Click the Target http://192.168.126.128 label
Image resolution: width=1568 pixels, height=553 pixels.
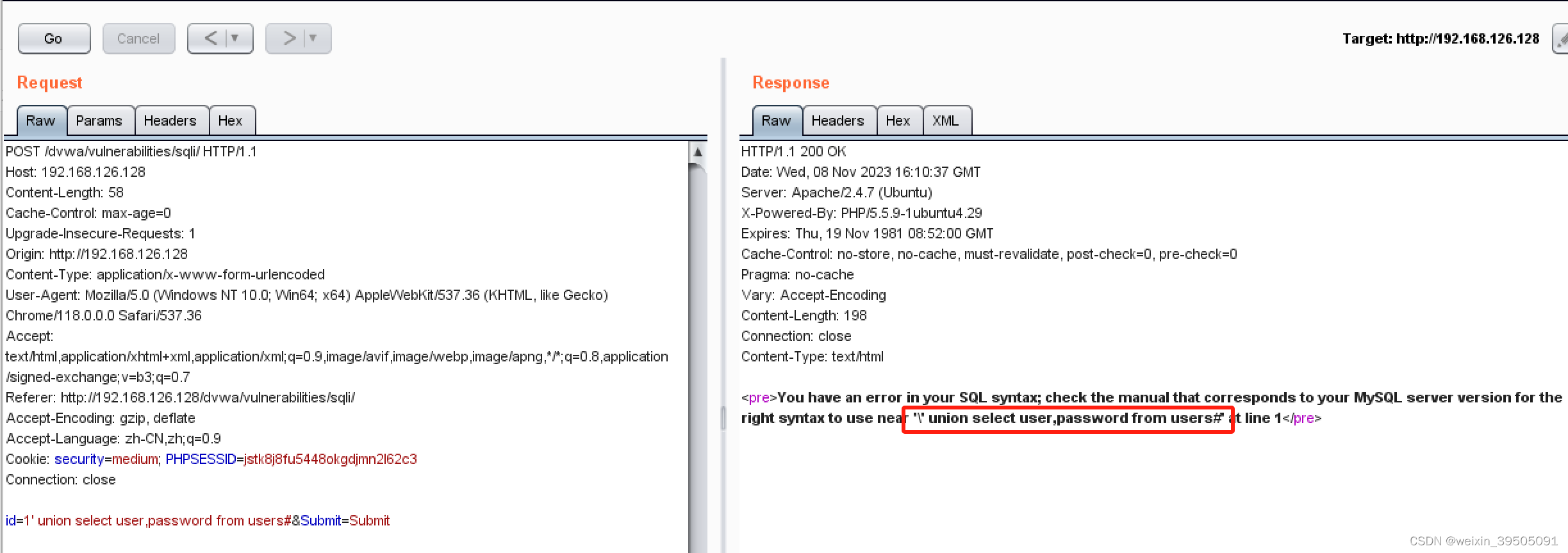(1441, 38)
